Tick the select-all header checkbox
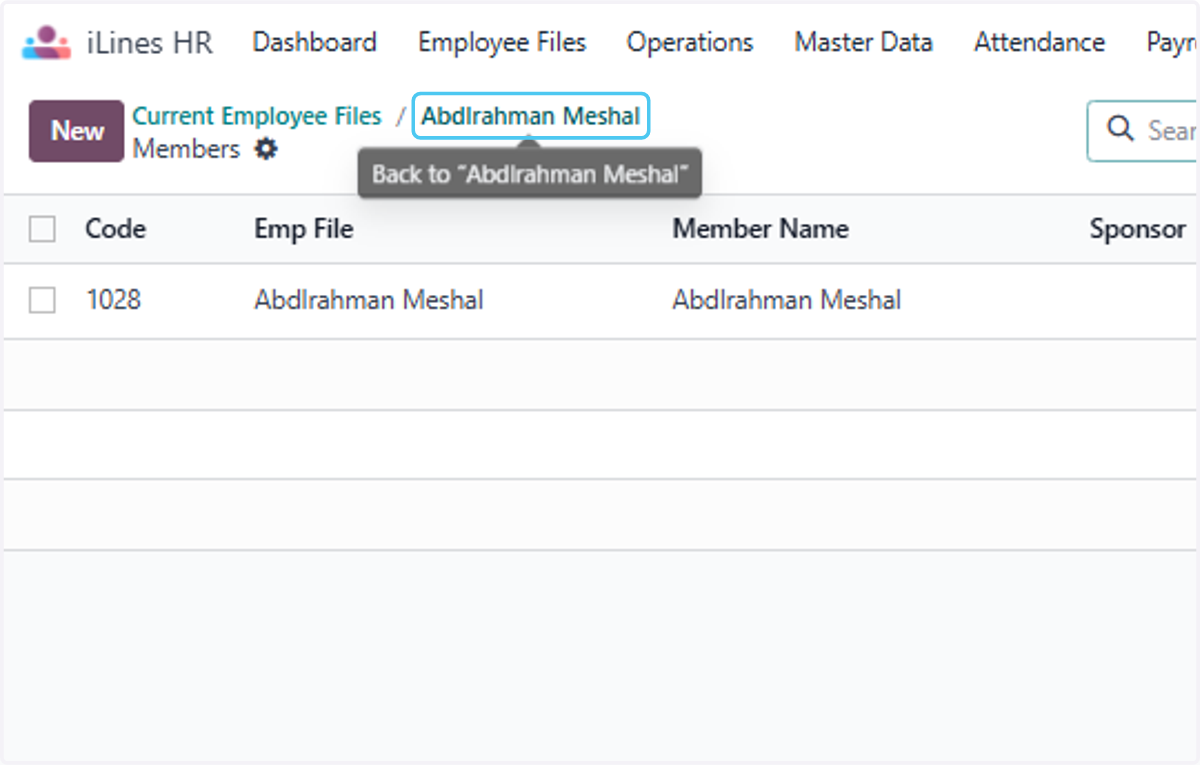Screen dimensions: 1200x765 click(42, 229)
